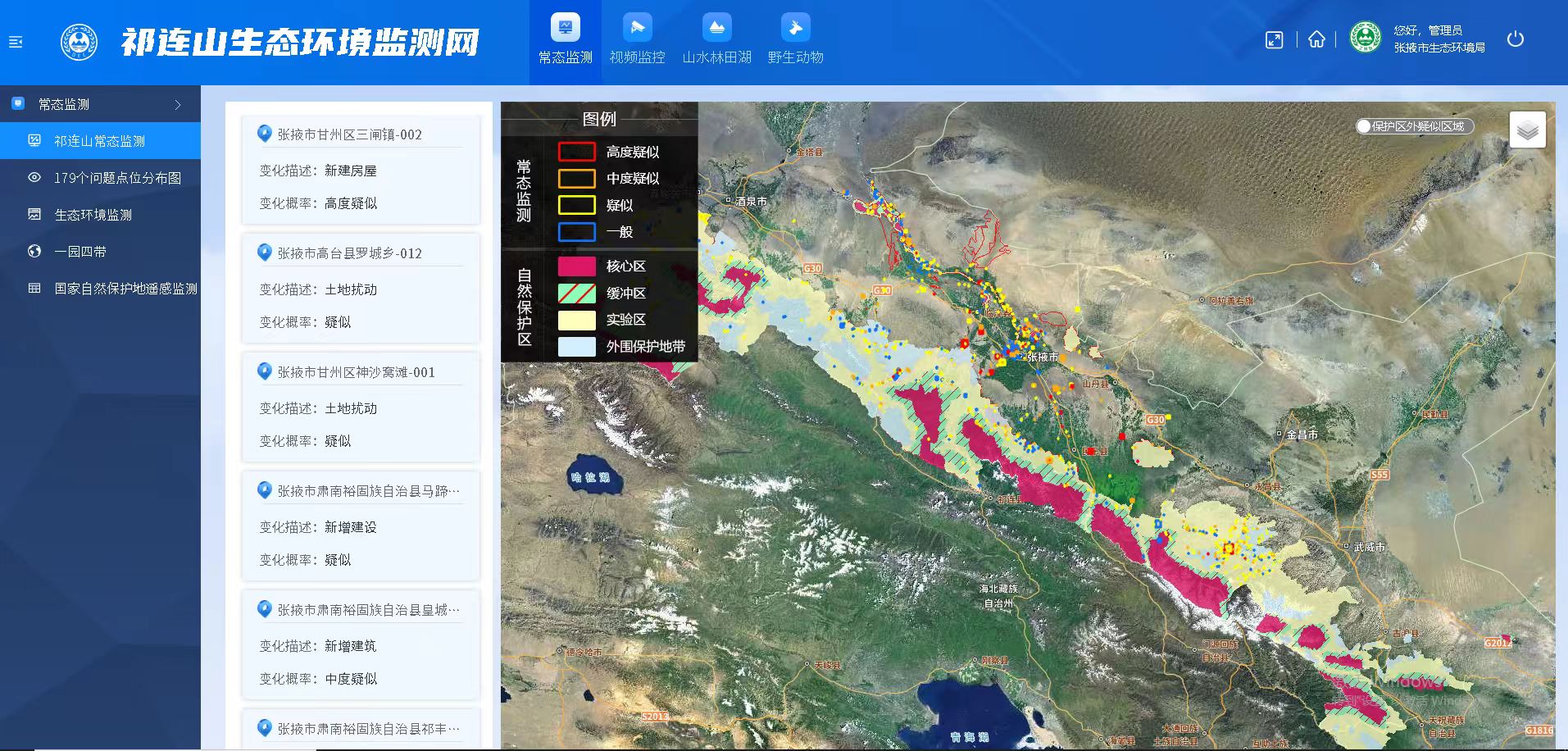Click the 酒泉市 label on the map

tap(751, 201)
